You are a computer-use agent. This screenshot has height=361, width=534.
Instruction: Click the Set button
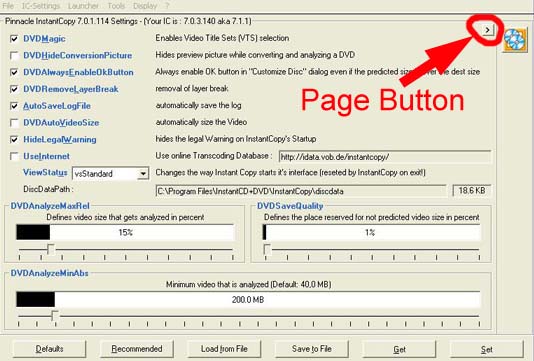tap(487, 349)
